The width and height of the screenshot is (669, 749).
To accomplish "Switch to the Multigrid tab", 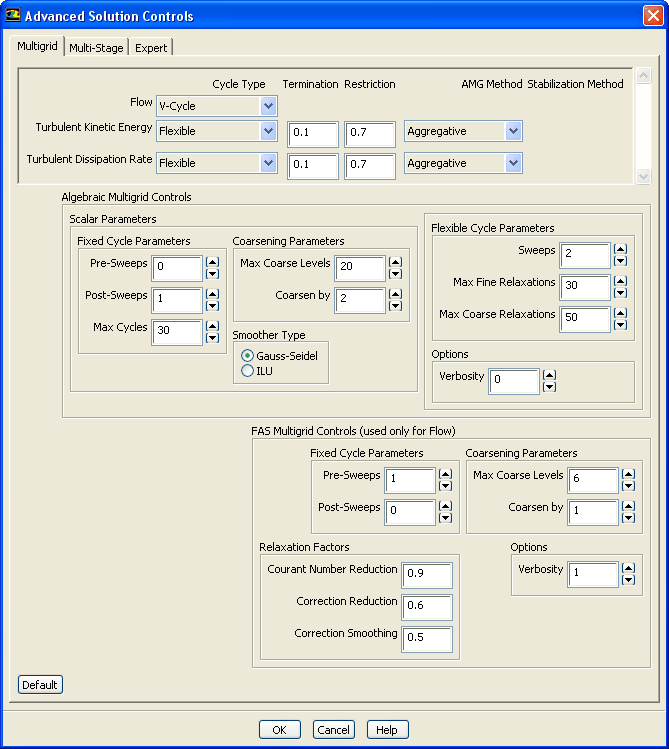I will [x=37, y=46].
